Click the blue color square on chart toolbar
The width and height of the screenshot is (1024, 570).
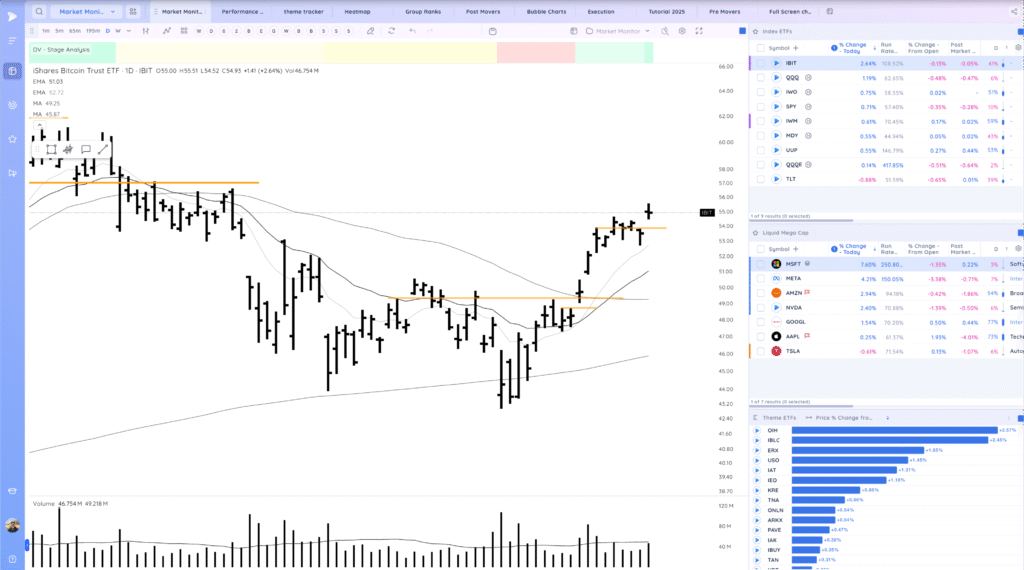(743, 31)
